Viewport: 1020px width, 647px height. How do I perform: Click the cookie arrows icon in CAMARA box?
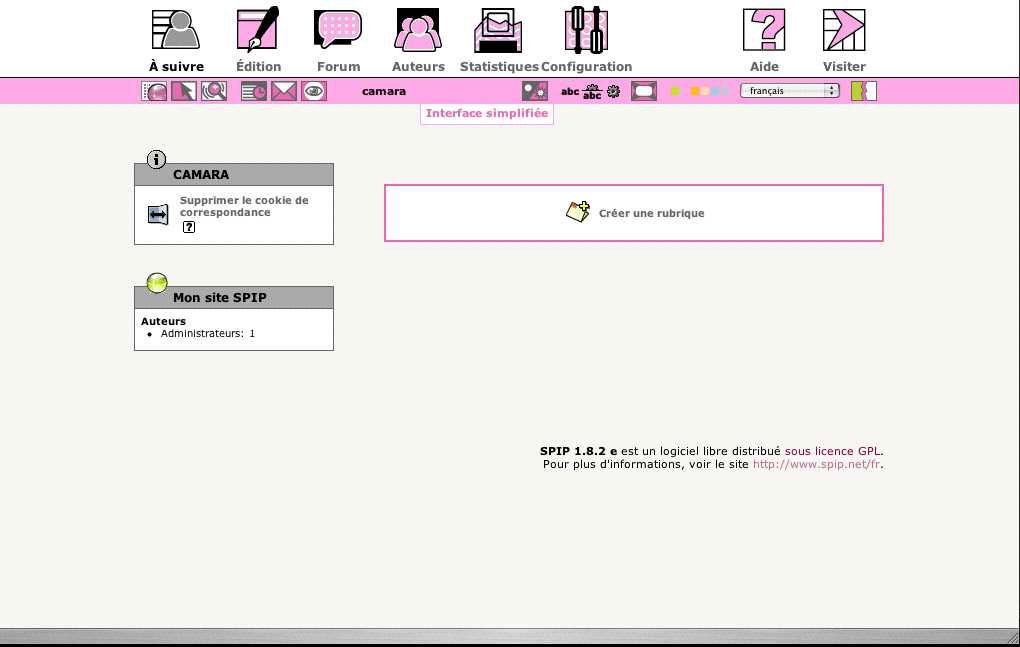click(158, 215)
